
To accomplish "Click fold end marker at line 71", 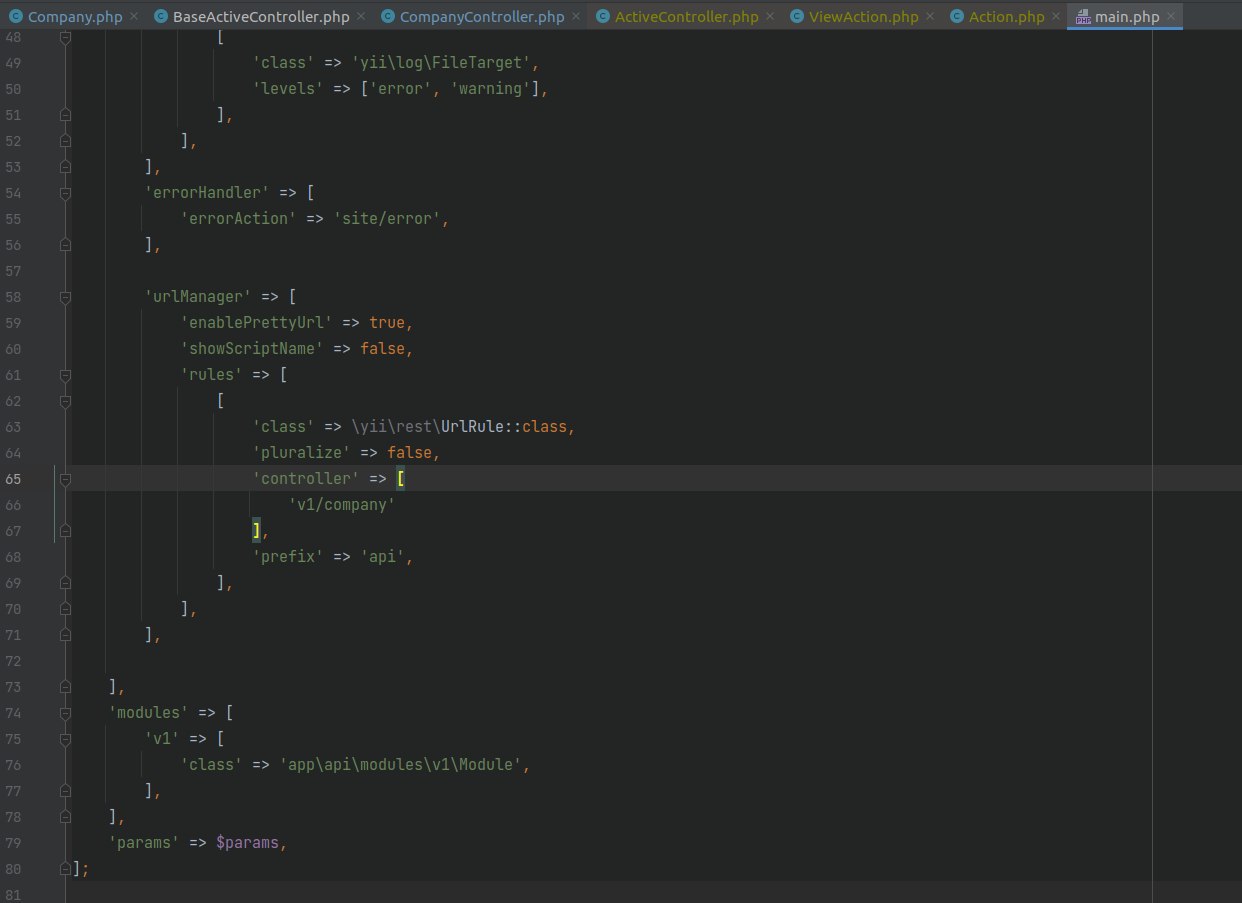I will (x=65, y=635).
